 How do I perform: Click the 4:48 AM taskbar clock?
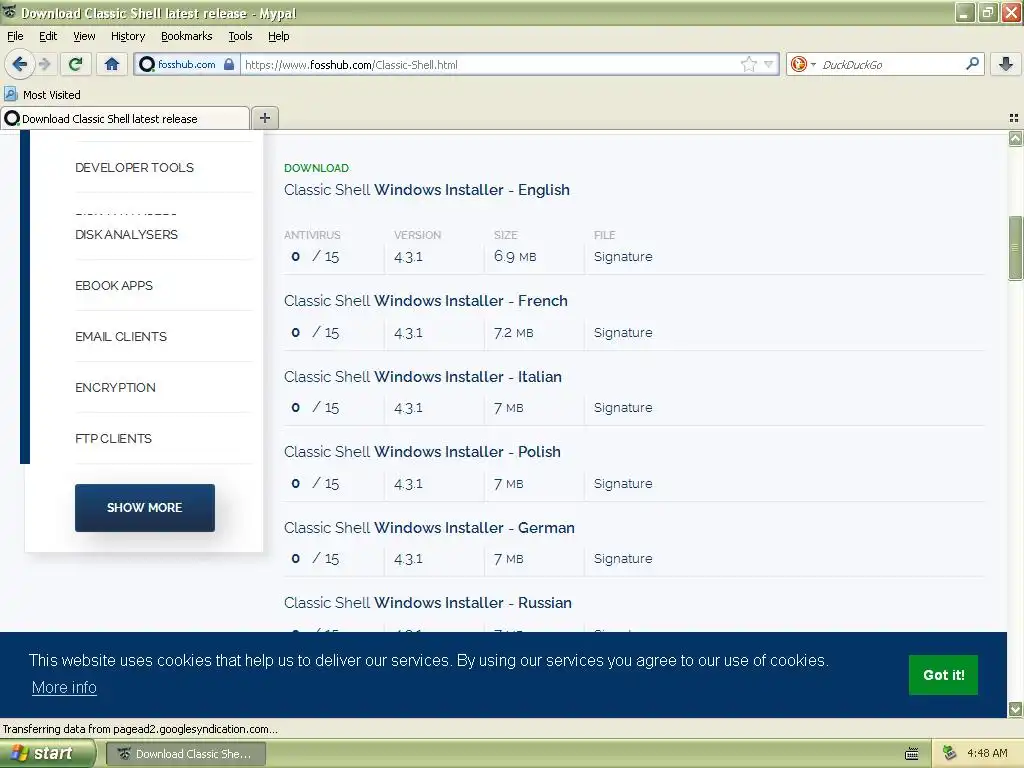[987, 753]
